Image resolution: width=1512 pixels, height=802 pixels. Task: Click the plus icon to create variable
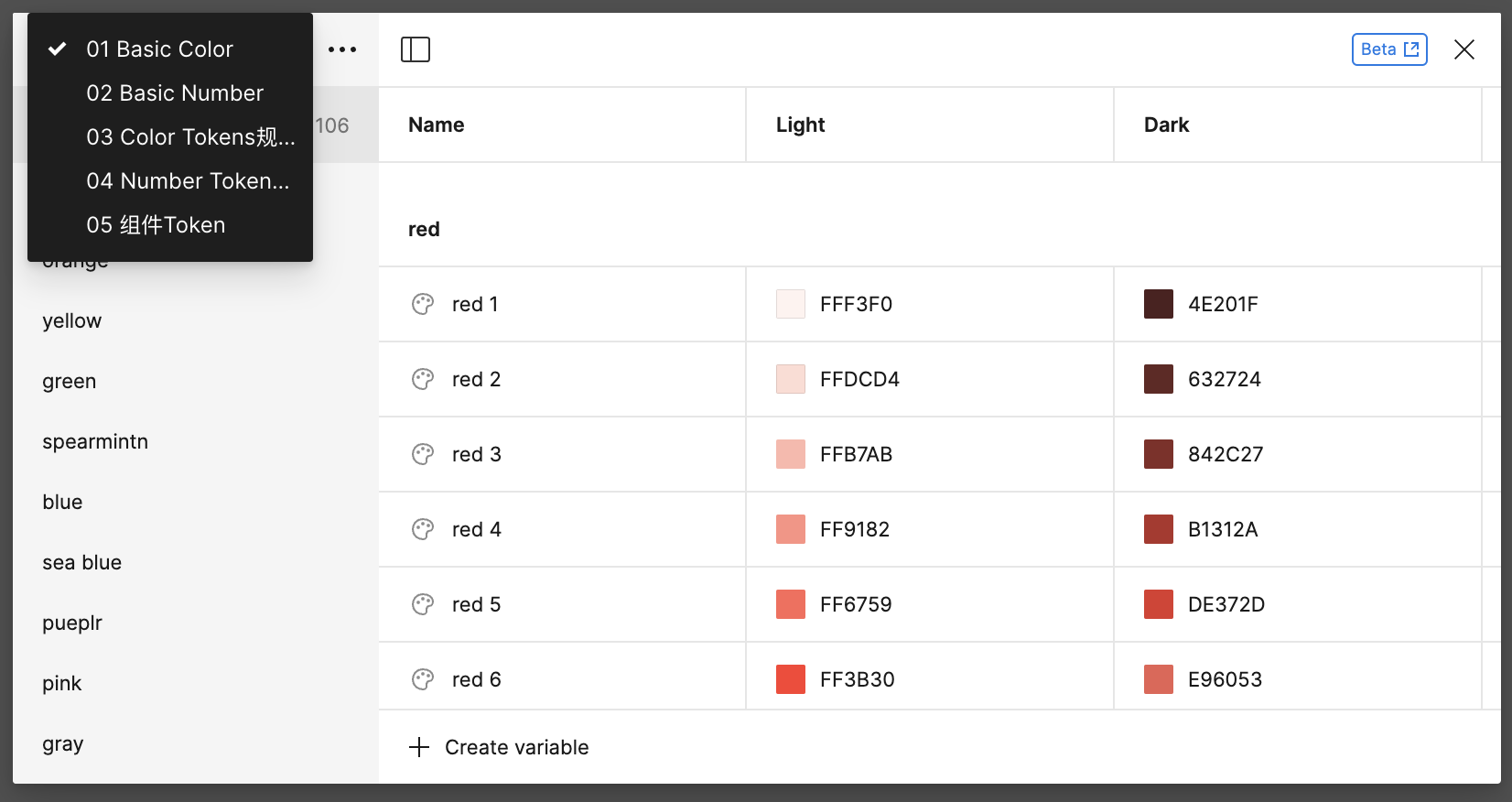pyautogui.click(x=419, y=747)
